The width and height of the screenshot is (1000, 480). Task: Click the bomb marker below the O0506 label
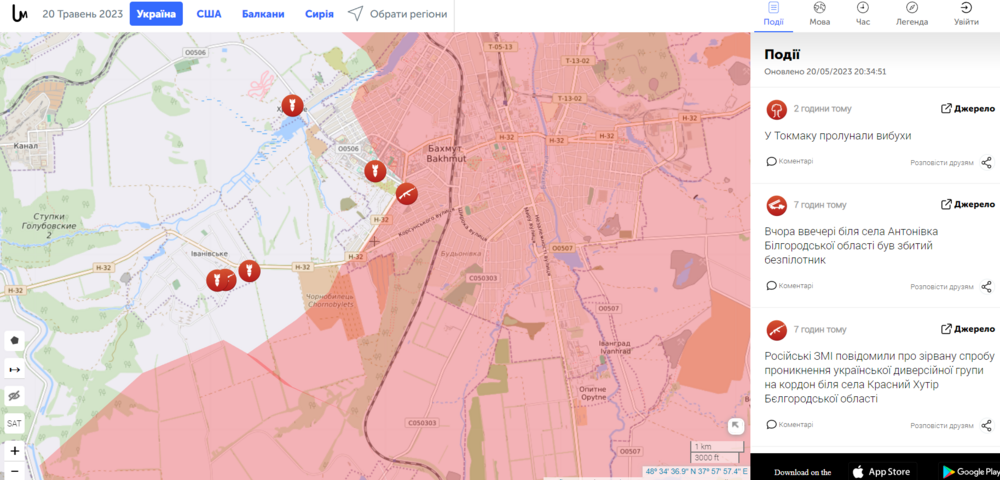[x=374, y=171]
